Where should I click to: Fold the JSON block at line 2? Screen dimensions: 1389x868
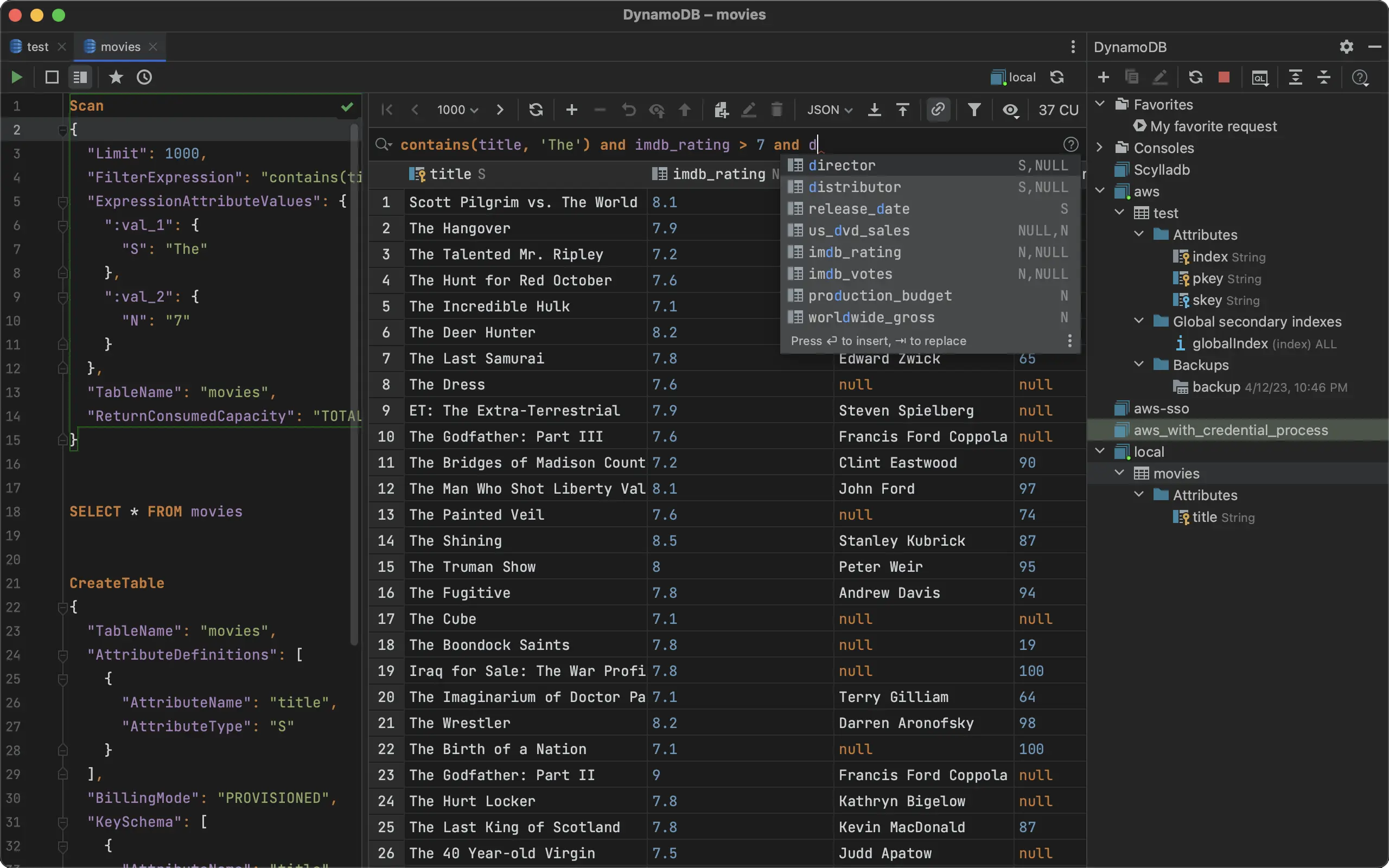62,130
